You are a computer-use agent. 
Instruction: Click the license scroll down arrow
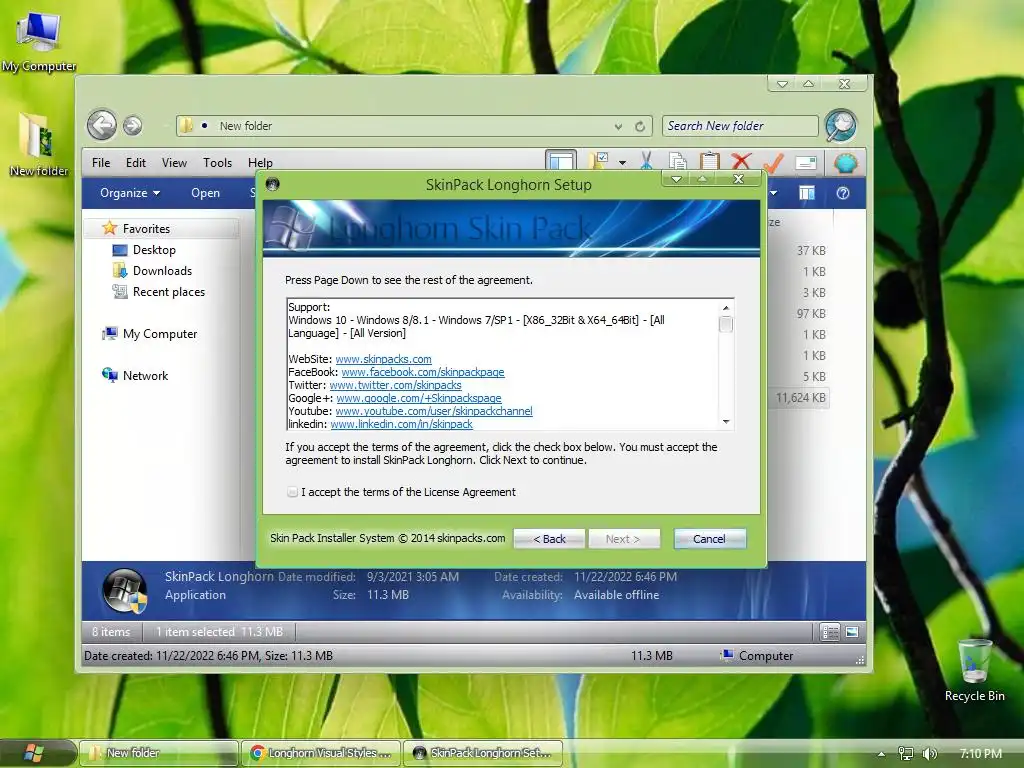726,422
